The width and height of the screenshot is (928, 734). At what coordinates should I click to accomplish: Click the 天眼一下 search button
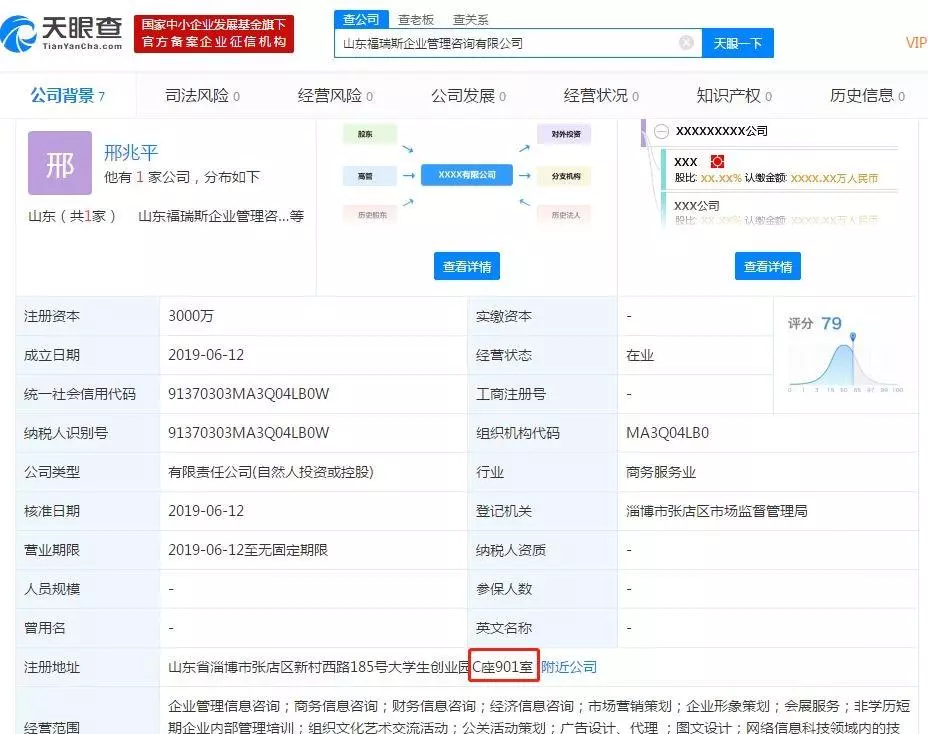[x=737, y=43]
